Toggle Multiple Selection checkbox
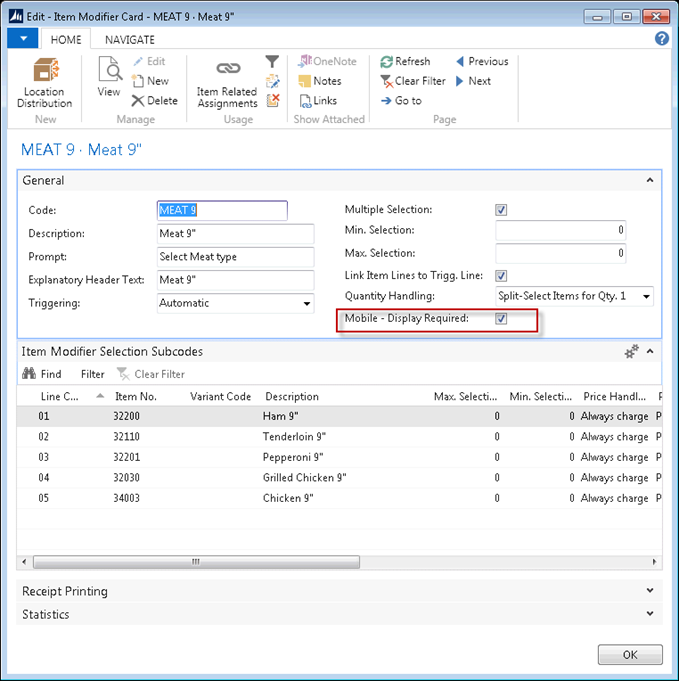The image size is (679, 681). (501, 210)
